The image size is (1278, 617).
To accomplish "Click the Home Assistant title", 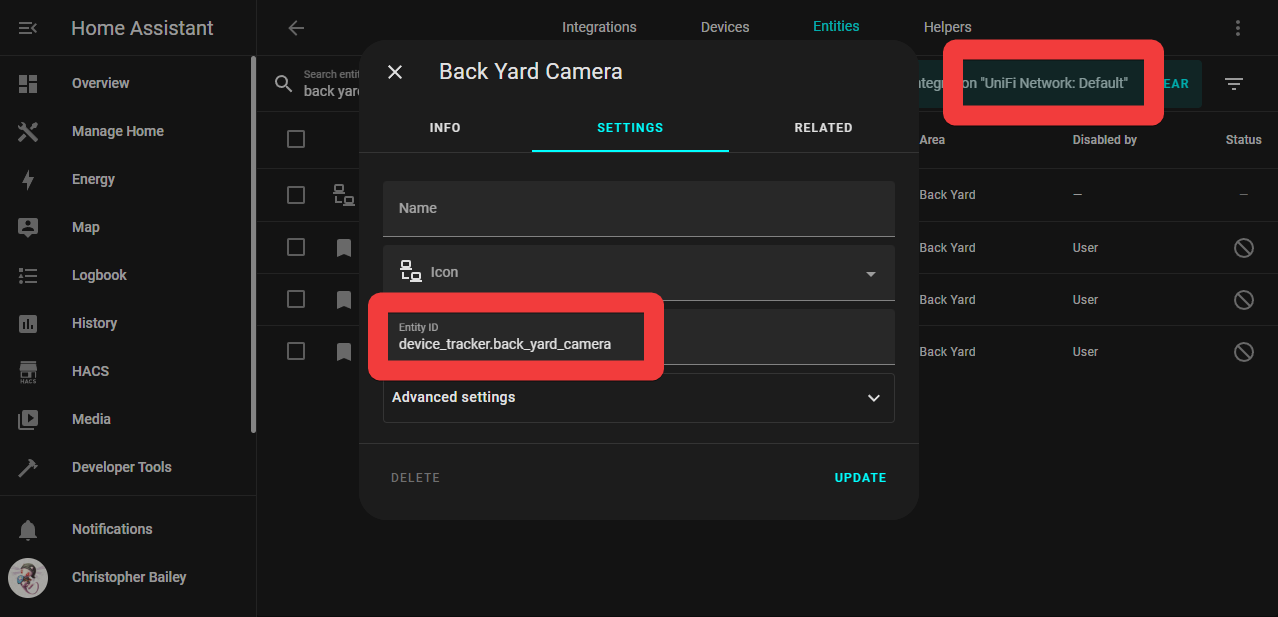I will (142, 28).
